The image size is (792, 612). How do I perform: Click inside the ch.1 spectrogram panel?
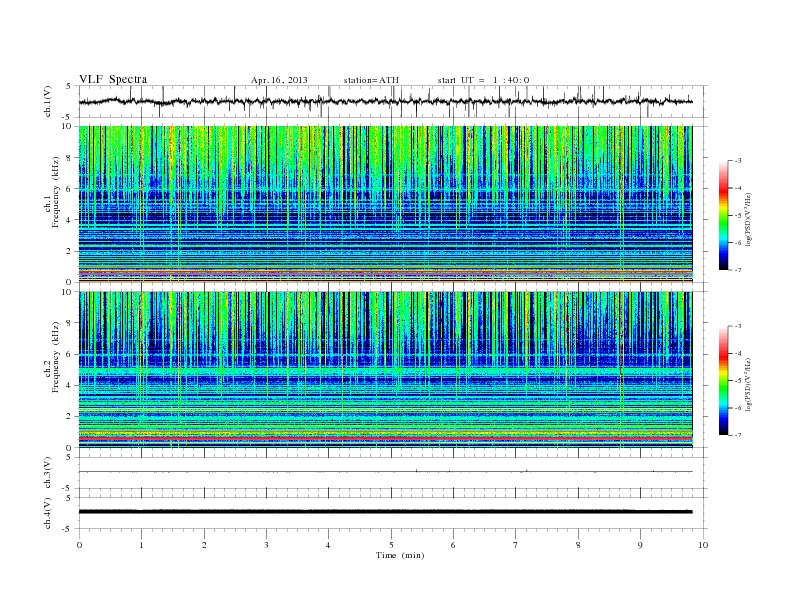[x=385, y=204]
